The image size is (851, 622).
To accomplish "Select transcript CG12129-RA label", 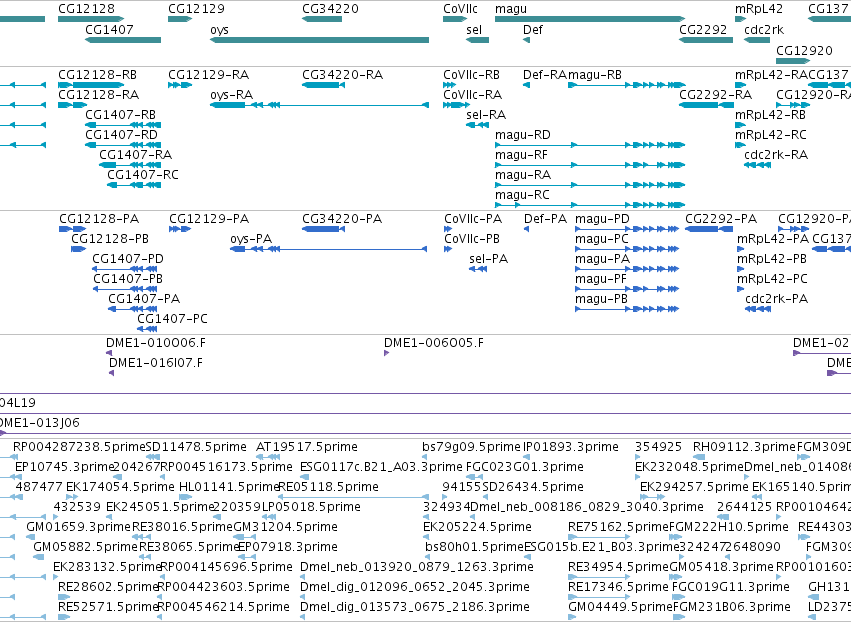I will [x=209, y=75].
